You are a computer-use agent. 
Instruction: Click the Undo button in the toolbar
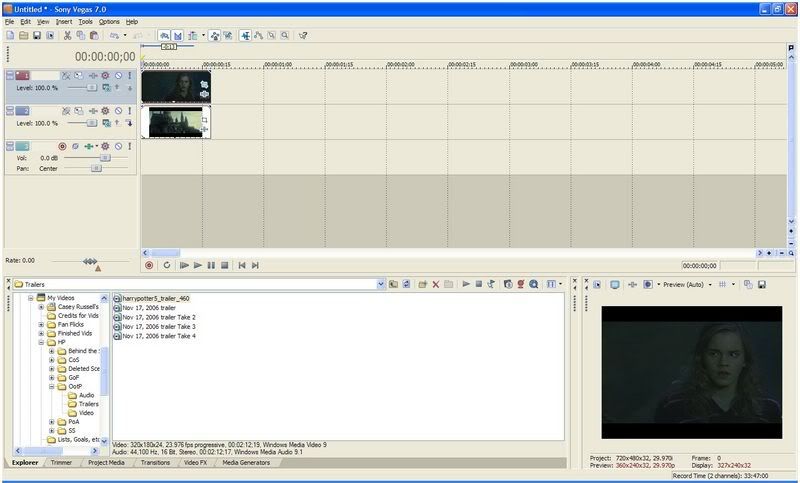click(114, 35)
